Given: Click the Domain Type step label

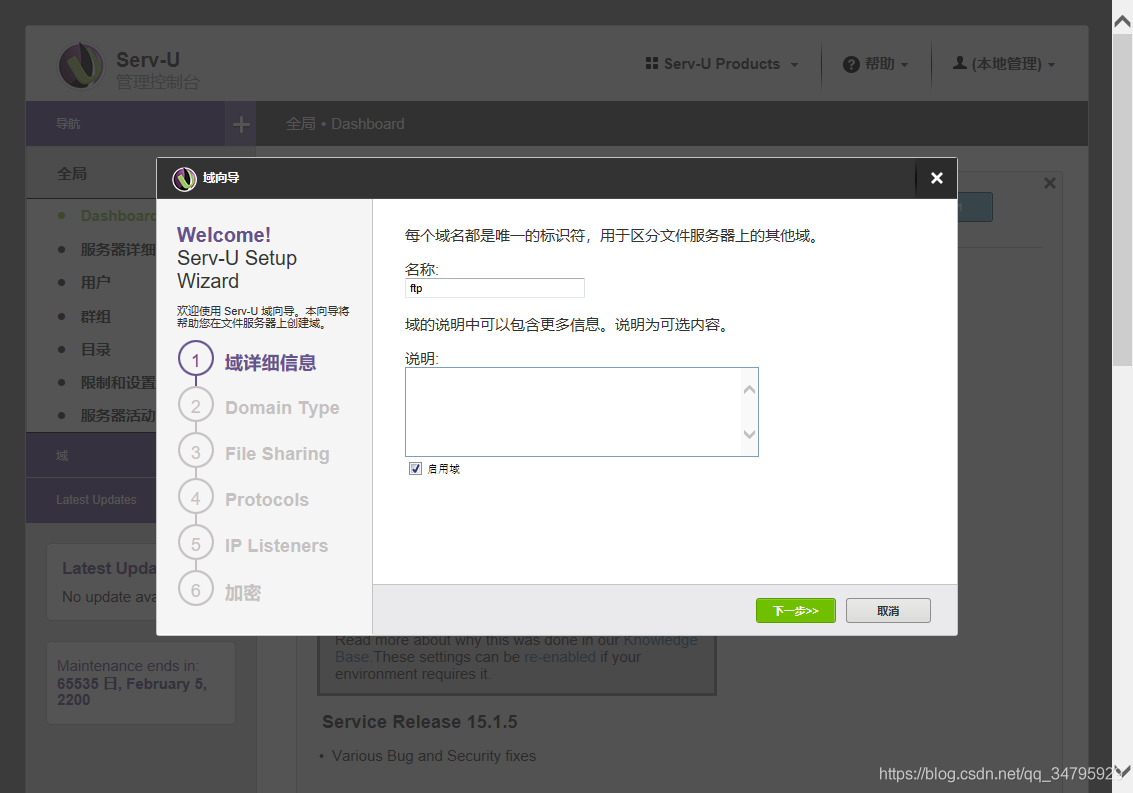Looking at the screenshot, I should pyautogui.click(x=282, y=408).
